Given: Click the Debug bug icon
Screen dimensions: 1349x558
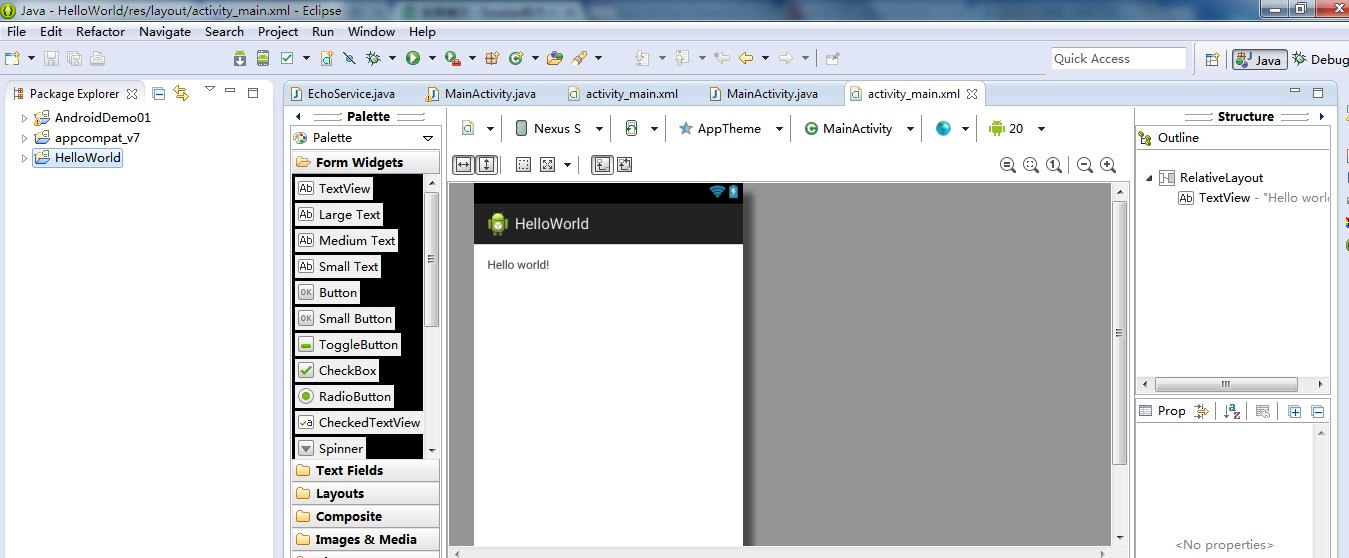Looking at the screenshot, I should pos(373,59).
